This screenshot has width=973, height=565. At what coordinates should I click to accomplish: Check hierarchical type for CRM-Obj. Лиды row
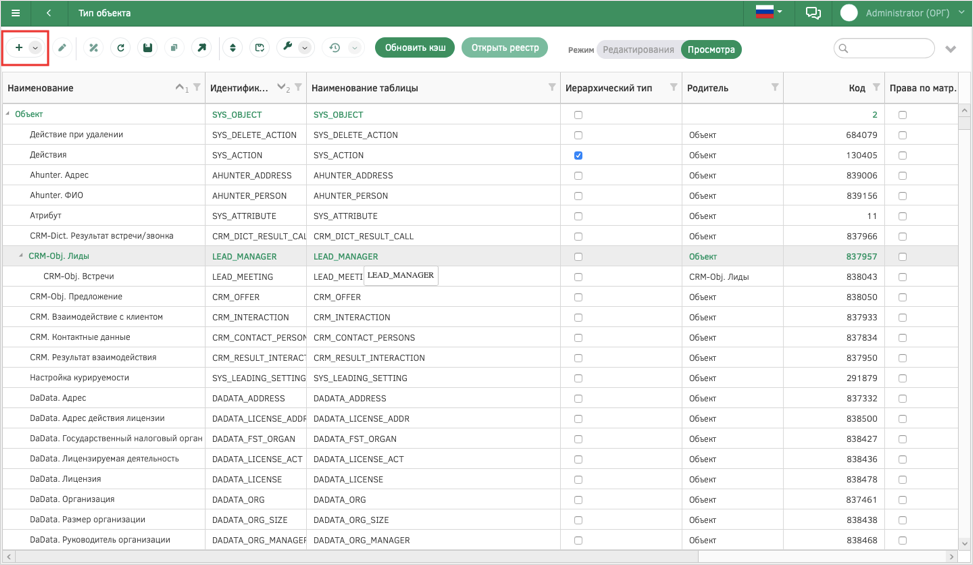click(578, 257)
